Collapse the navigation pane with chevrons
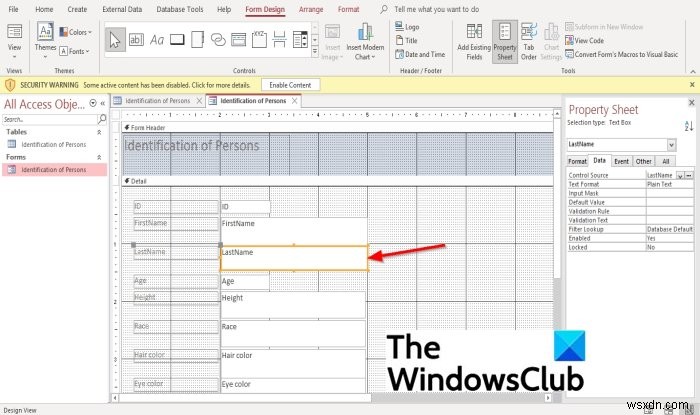 pos(103,103)
